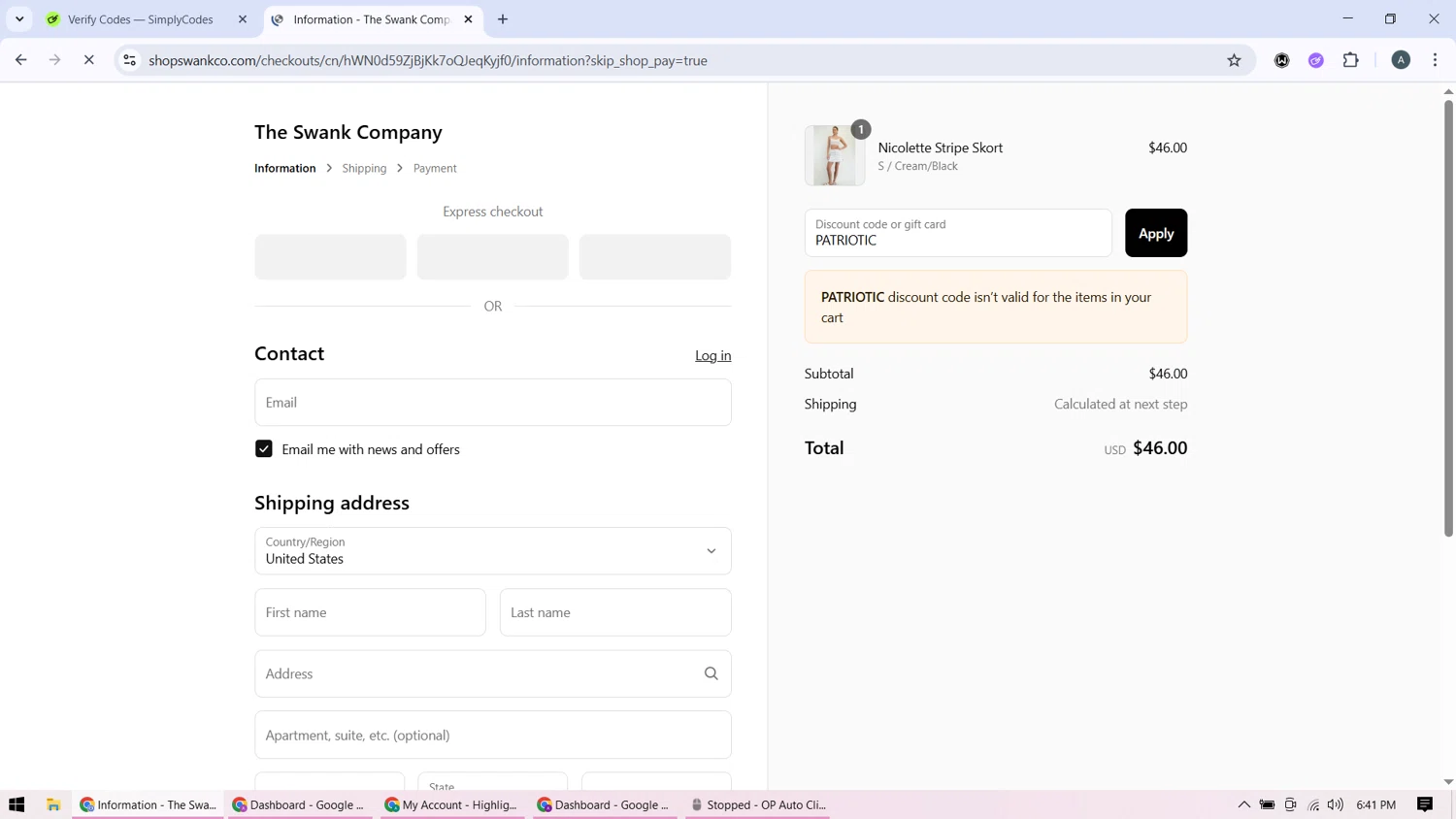The width and height of the screenshot is (1456, 819).
Task: Open File Explorer from taskbar
Action: pyautogui.click(x=53, y=804)
